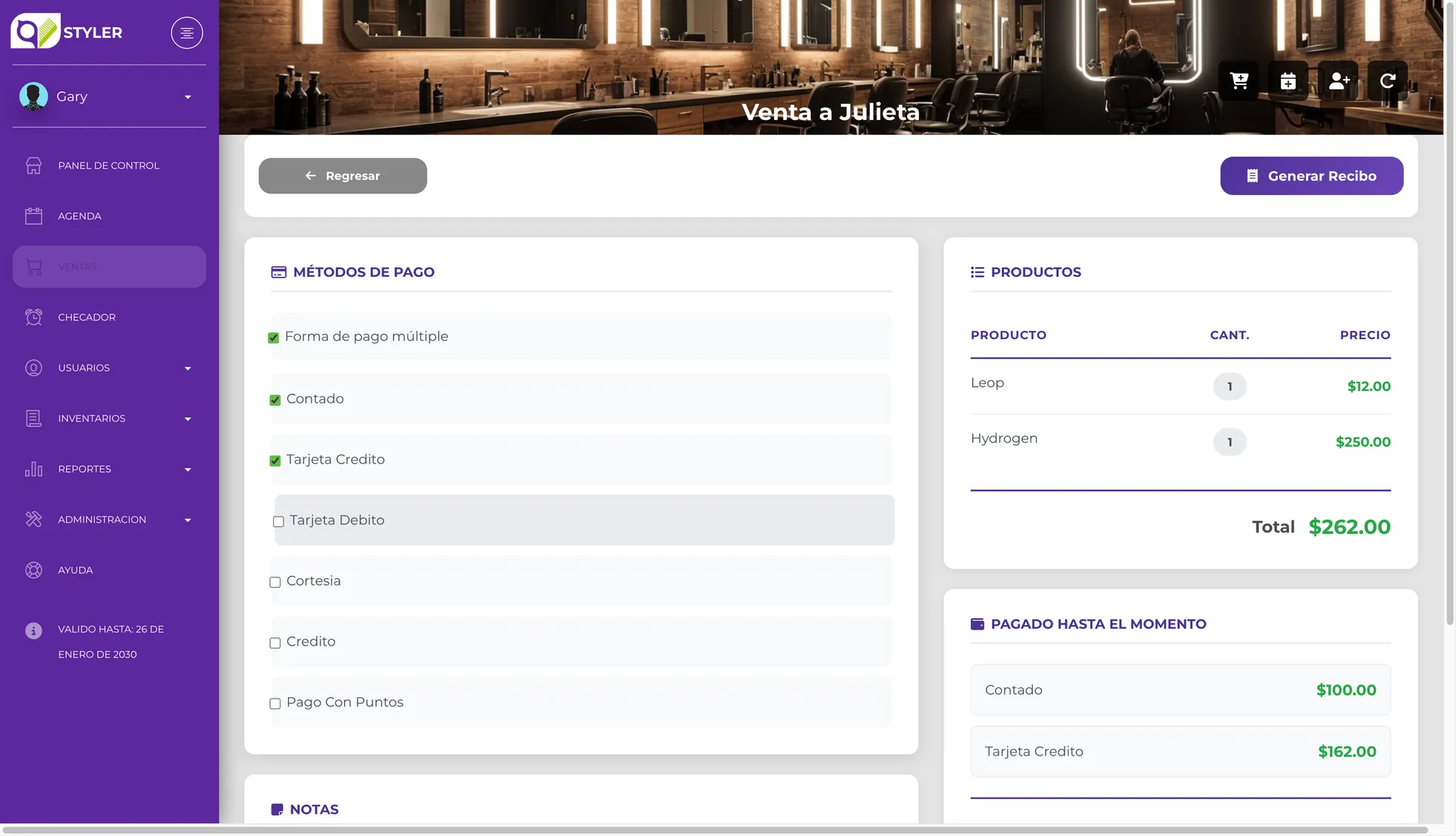Click the Regresar back button
The image size is (1456, 836).
343,176
